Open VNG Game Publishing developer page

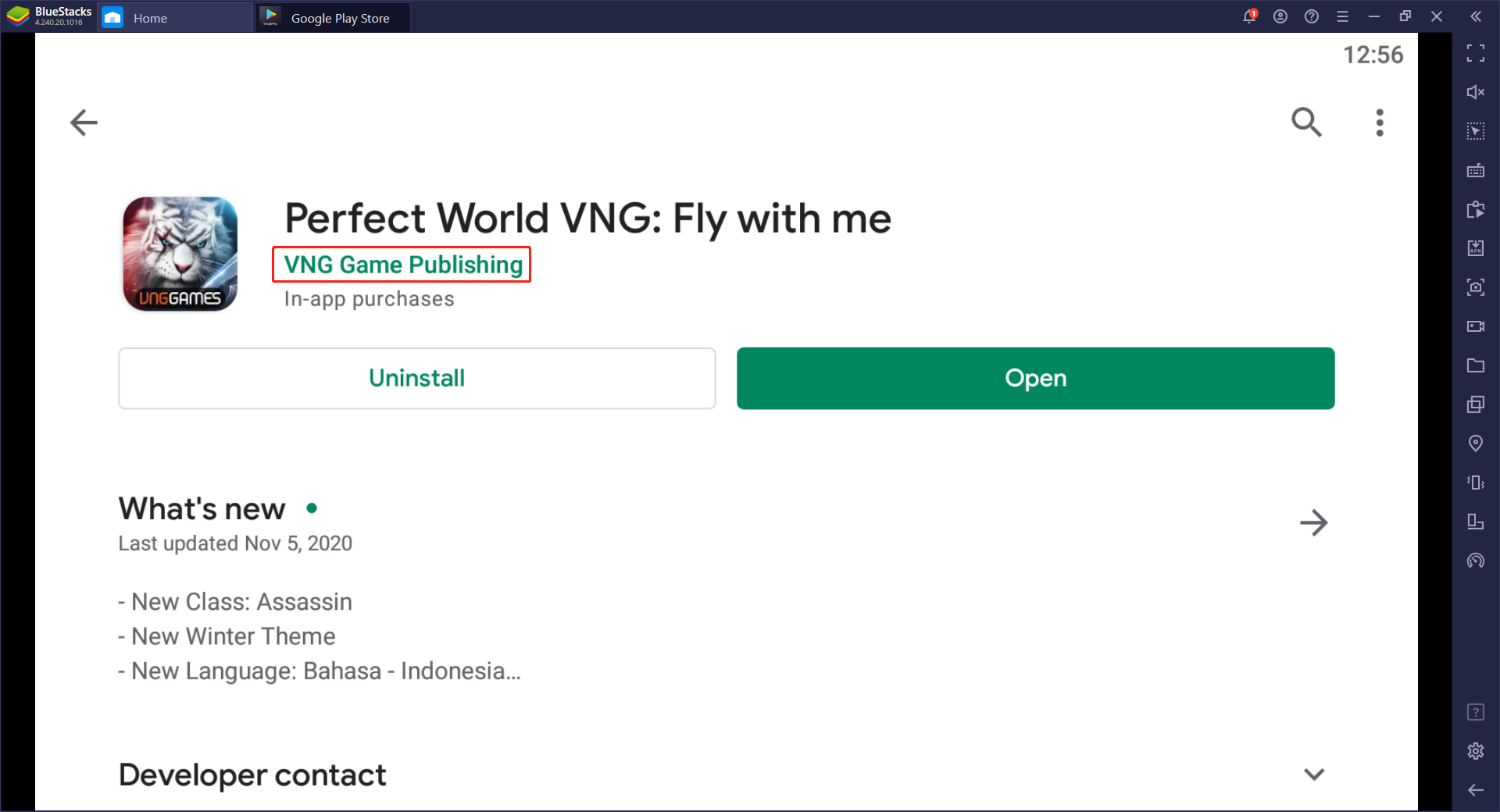point(403,265)
